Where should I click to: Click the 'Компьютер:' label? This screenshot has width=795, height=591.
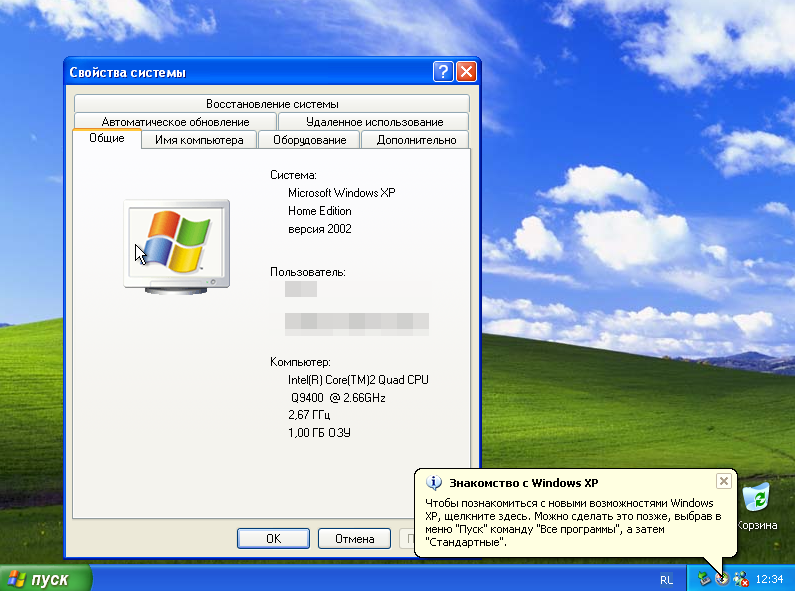[300, 362]
